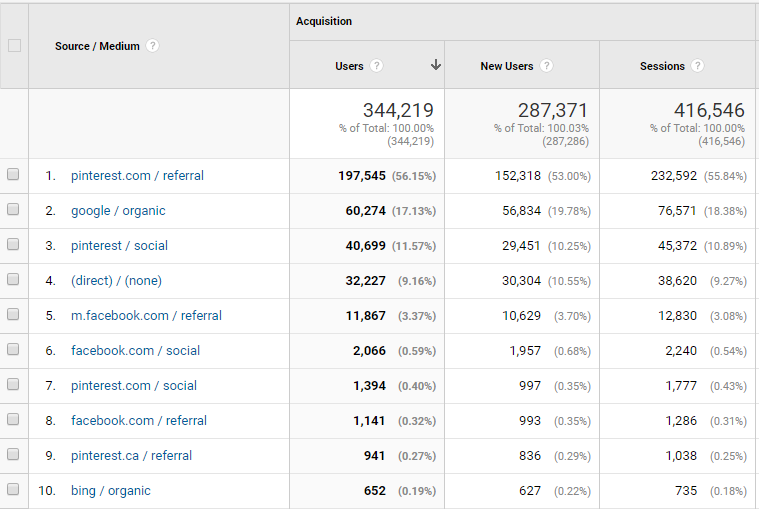Select New Users value 30,304
This screenshot has height=517, width=759.
pos(521,281)
